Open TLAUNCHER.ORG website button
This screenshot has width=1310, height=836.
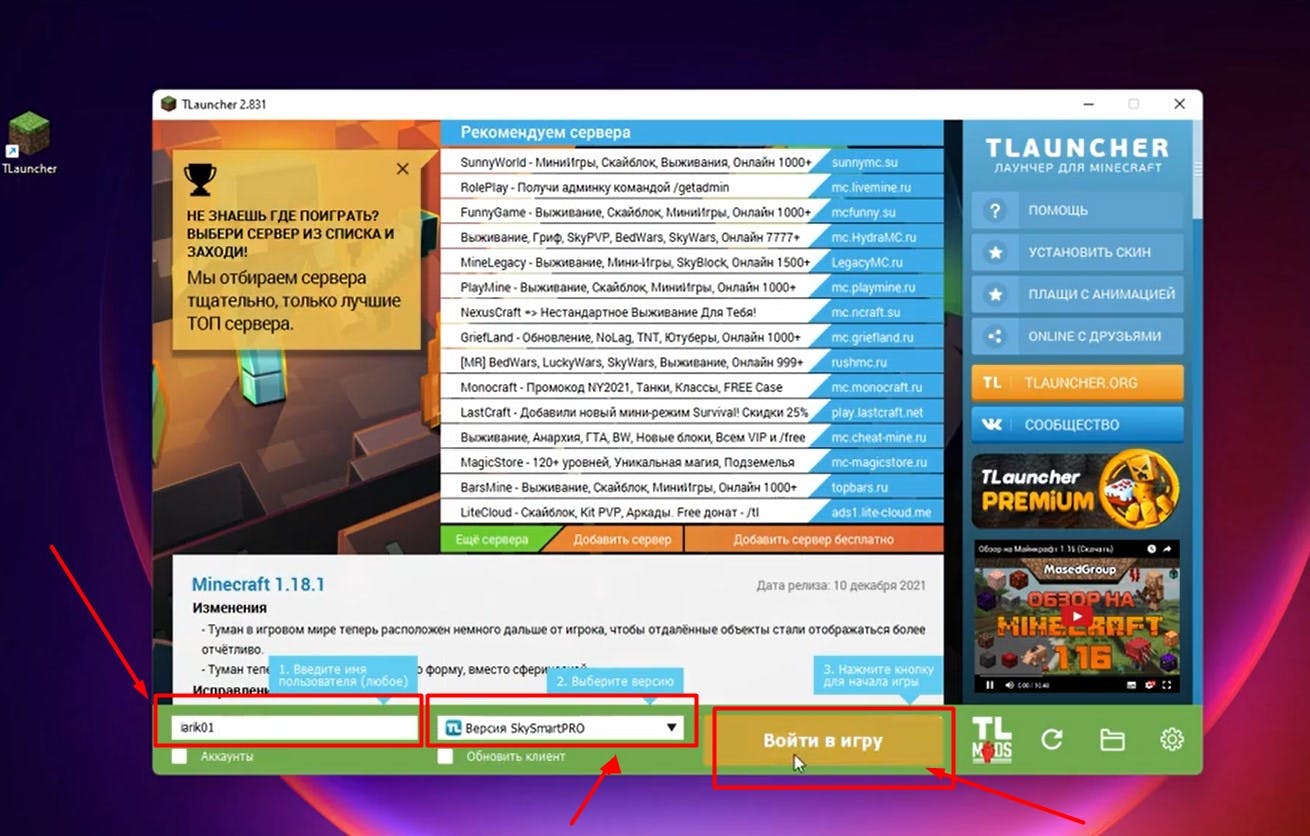tap(1077, 383)
